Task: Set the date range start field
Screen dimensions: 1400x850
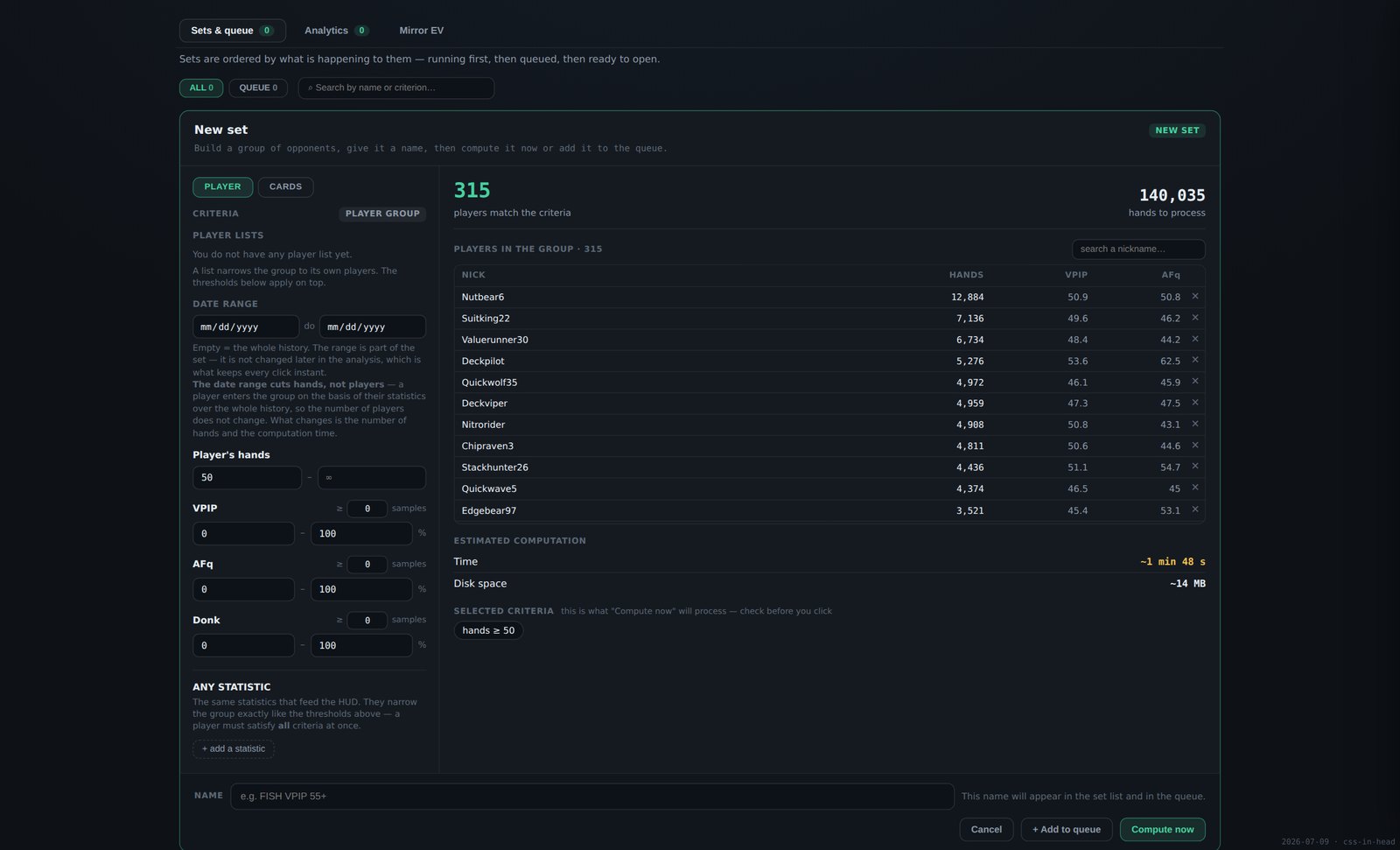Action: tap(246, 327)
